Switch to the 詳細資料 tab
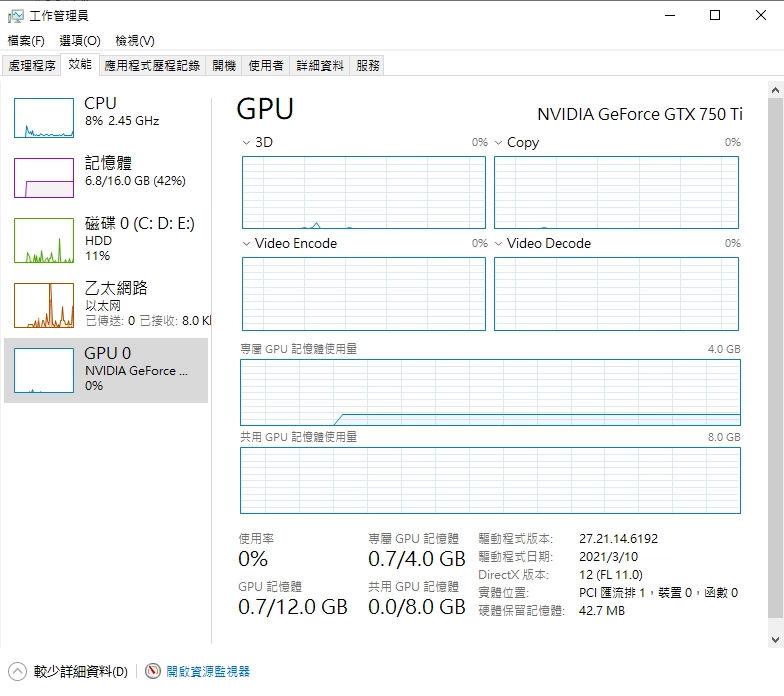This screenshot has width=784, height=696. point(320,66)
